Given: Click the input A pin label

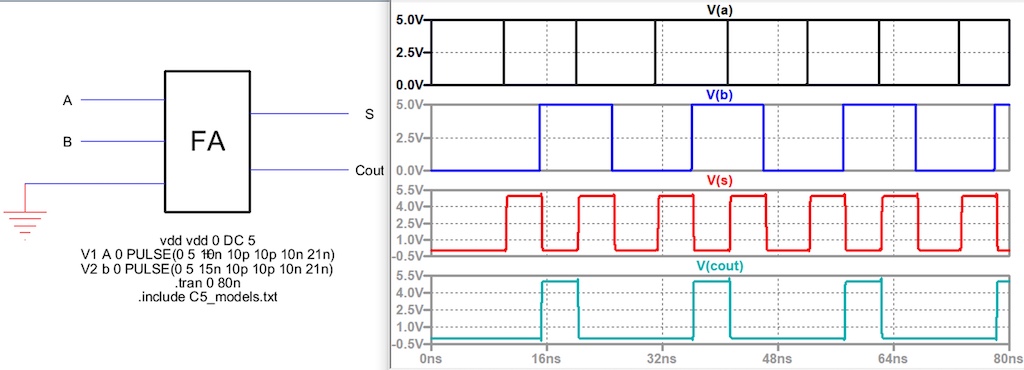Looking at the screenshot, I should click(x=67, y=100).
